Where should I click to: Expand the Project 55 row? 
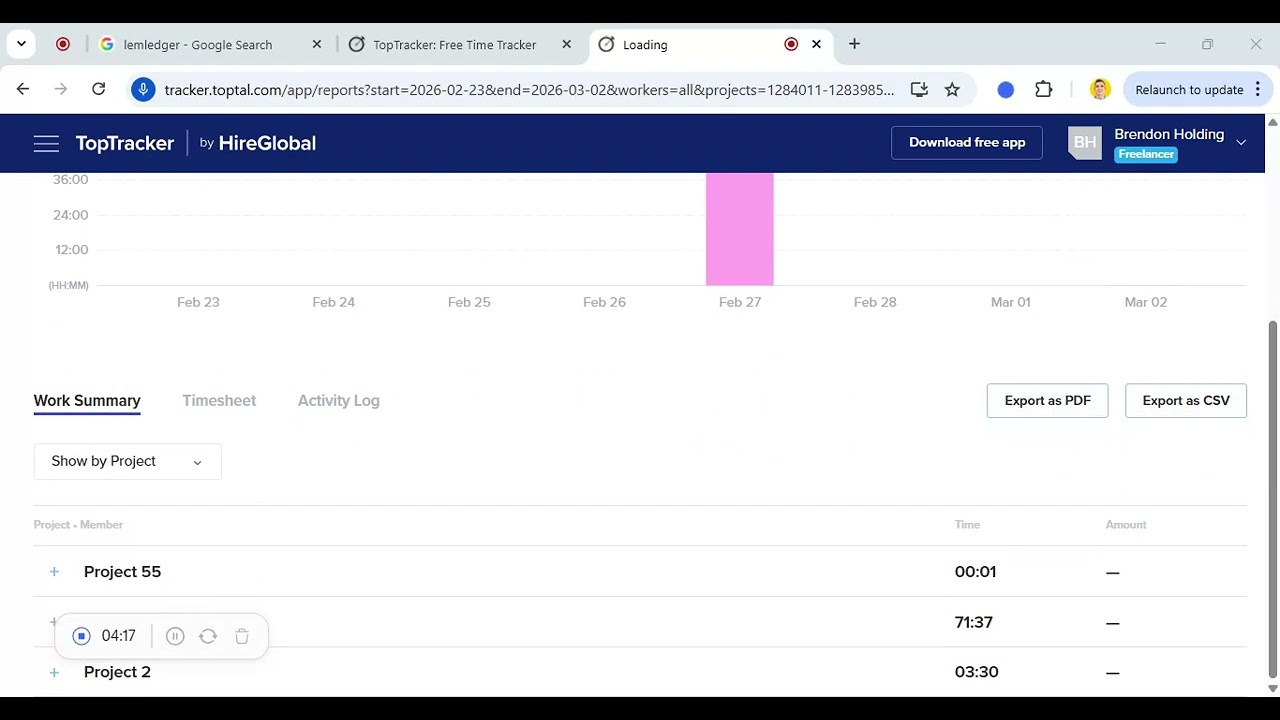pos(54,572)
